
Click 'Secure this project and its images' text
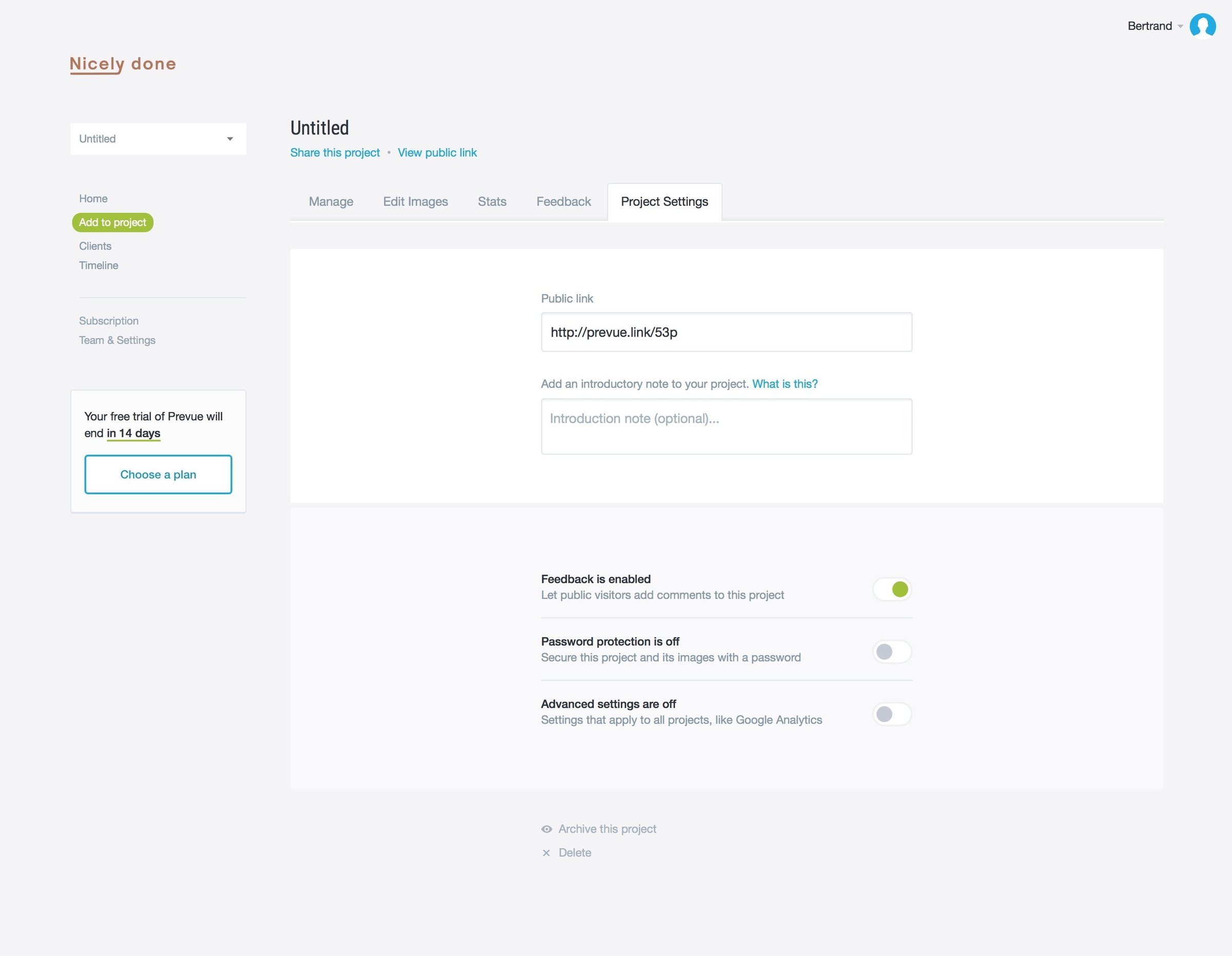click(671, 658)
